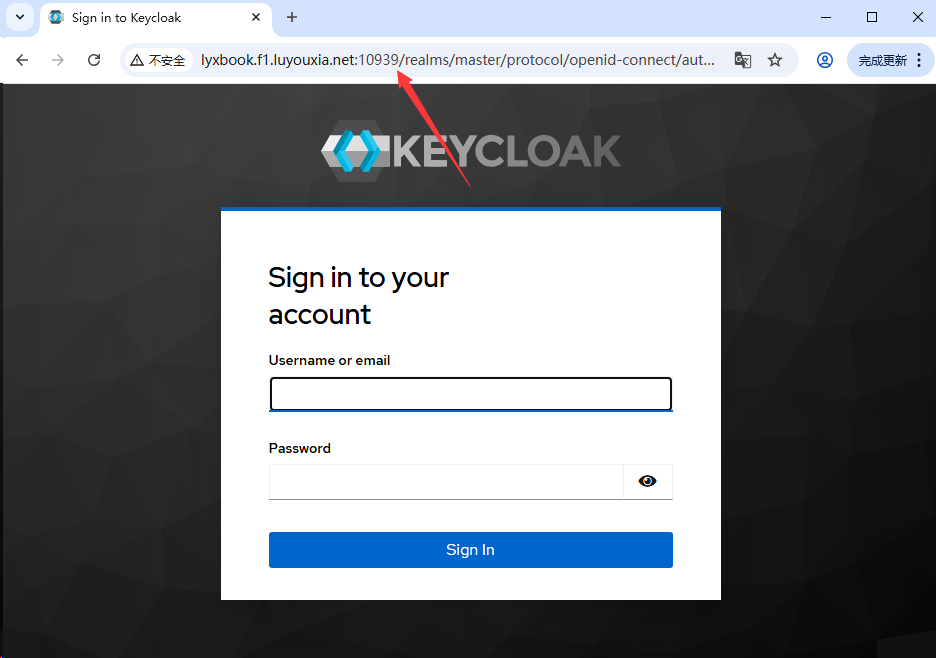The width and height of the screenshot is (936, 658).
Task: Expand the tab search dropdown chevron
Action: click(x=20, y=17)
